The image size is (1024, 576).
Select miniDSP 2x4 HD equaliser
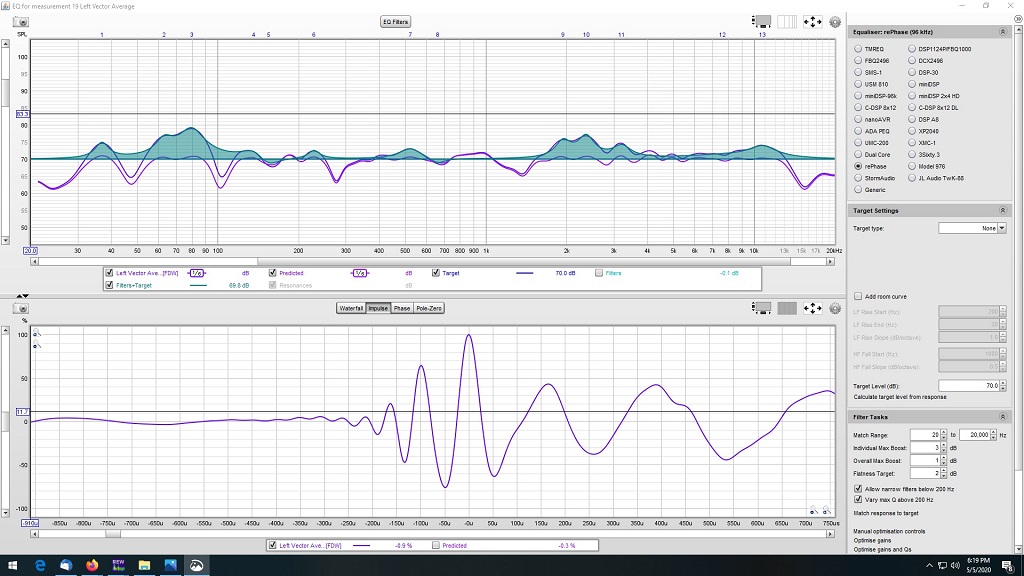click(912, 96)
